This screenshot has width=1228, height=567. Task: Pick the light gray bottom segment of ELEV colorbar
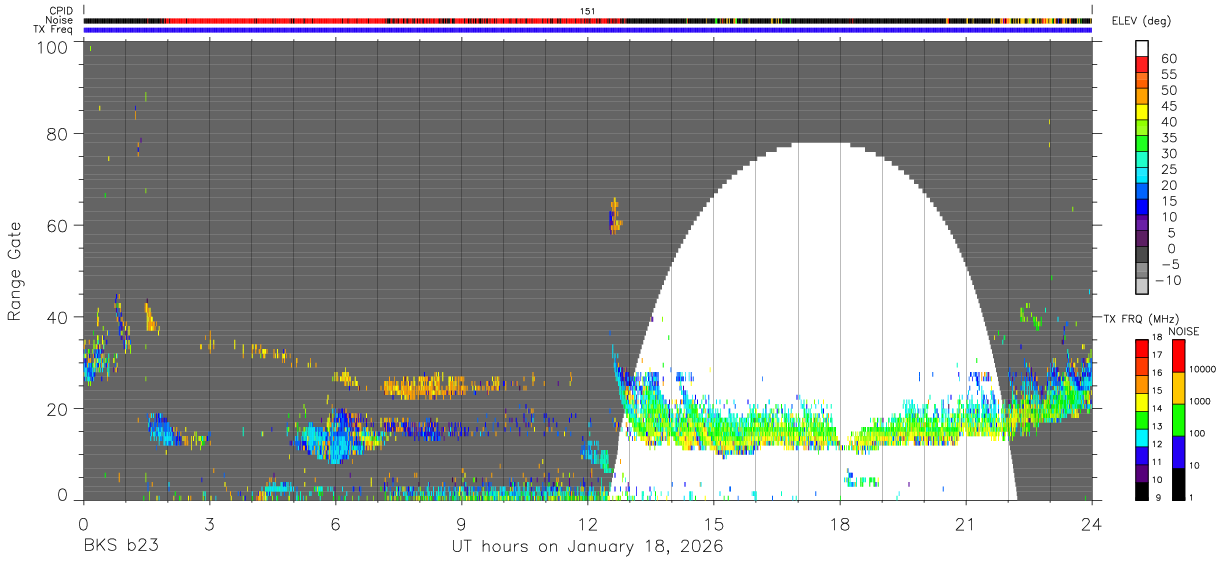(x=1143, y=288)
